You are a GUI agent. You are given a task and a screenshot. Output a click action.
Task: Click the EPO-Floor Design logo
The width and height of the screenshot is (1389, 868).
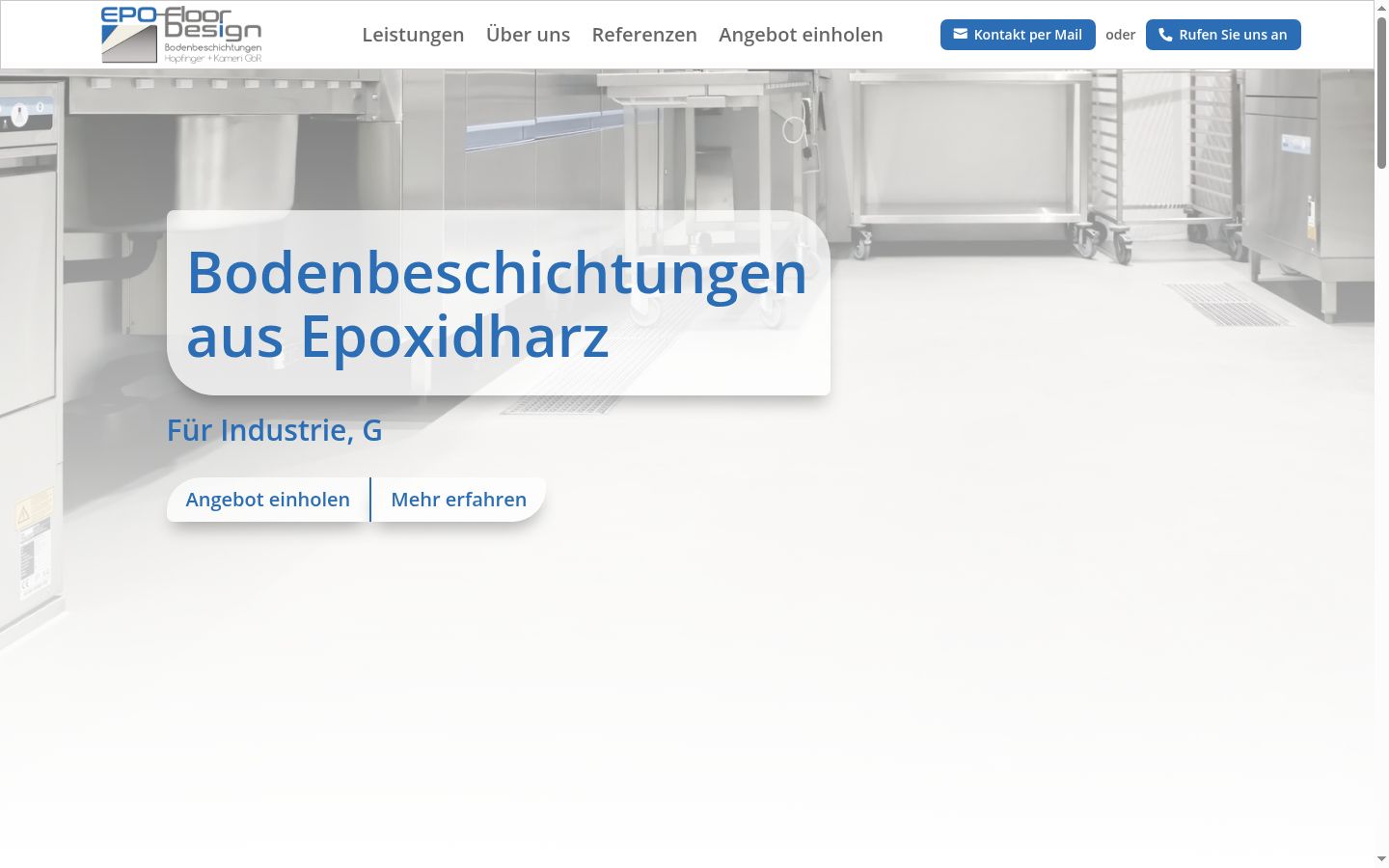[x=181, y=35]
